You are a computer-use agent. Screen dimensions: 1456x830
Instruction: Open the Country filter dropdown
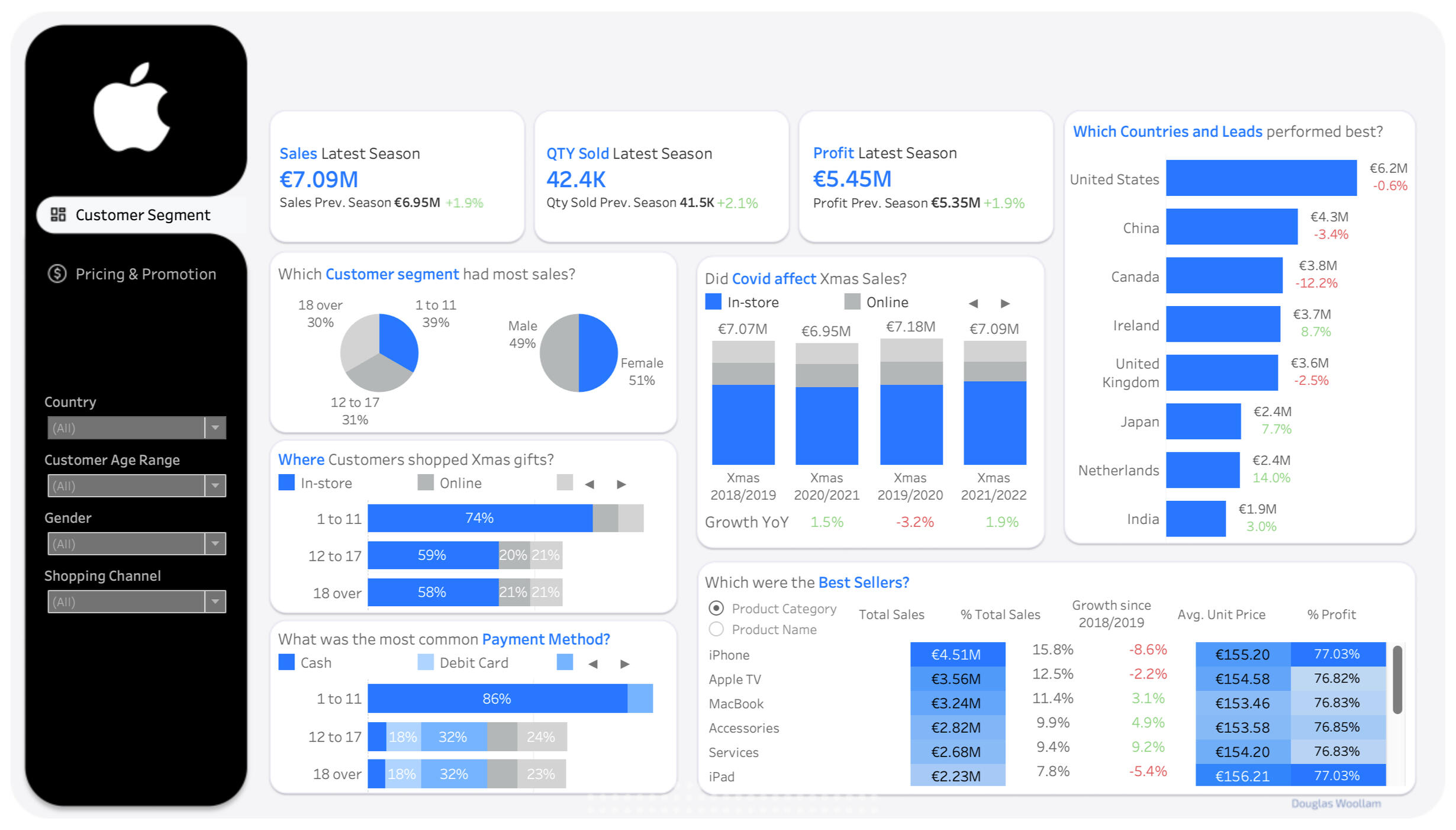(x=215, y=427)
